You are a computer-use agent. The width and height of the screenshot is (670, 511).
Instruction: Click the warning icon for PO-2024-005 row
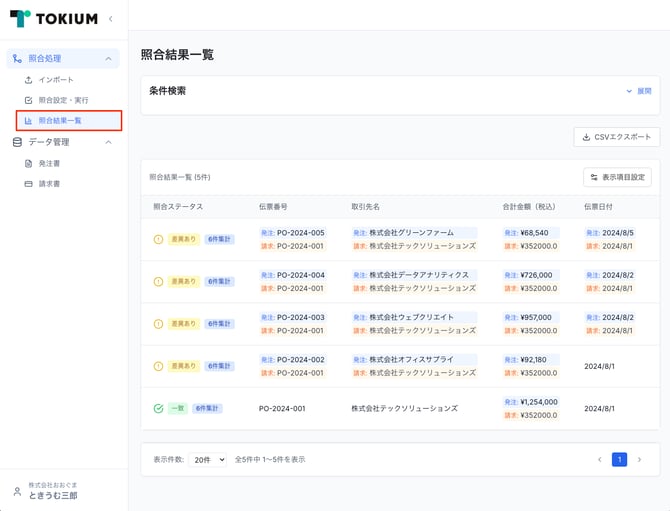pos(158,240)
